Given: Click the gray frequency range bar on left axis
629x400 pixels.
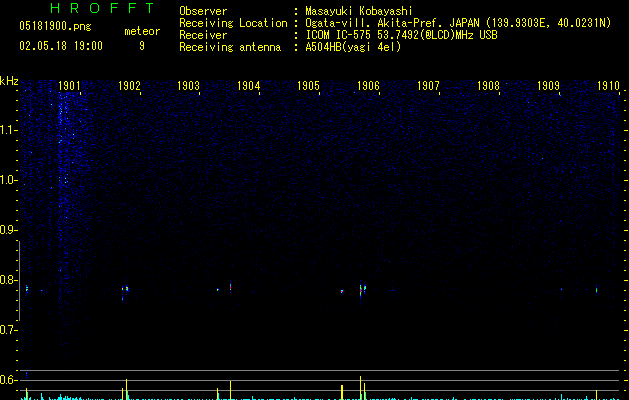Looking at the screenshot, I should tap(19, 280).
